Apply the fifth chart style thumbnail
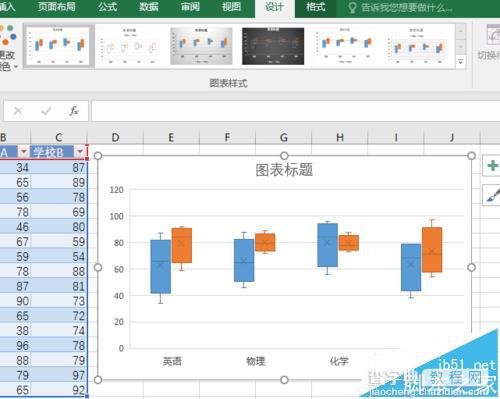Screen dimensions: 500x399 click(345, 46)
